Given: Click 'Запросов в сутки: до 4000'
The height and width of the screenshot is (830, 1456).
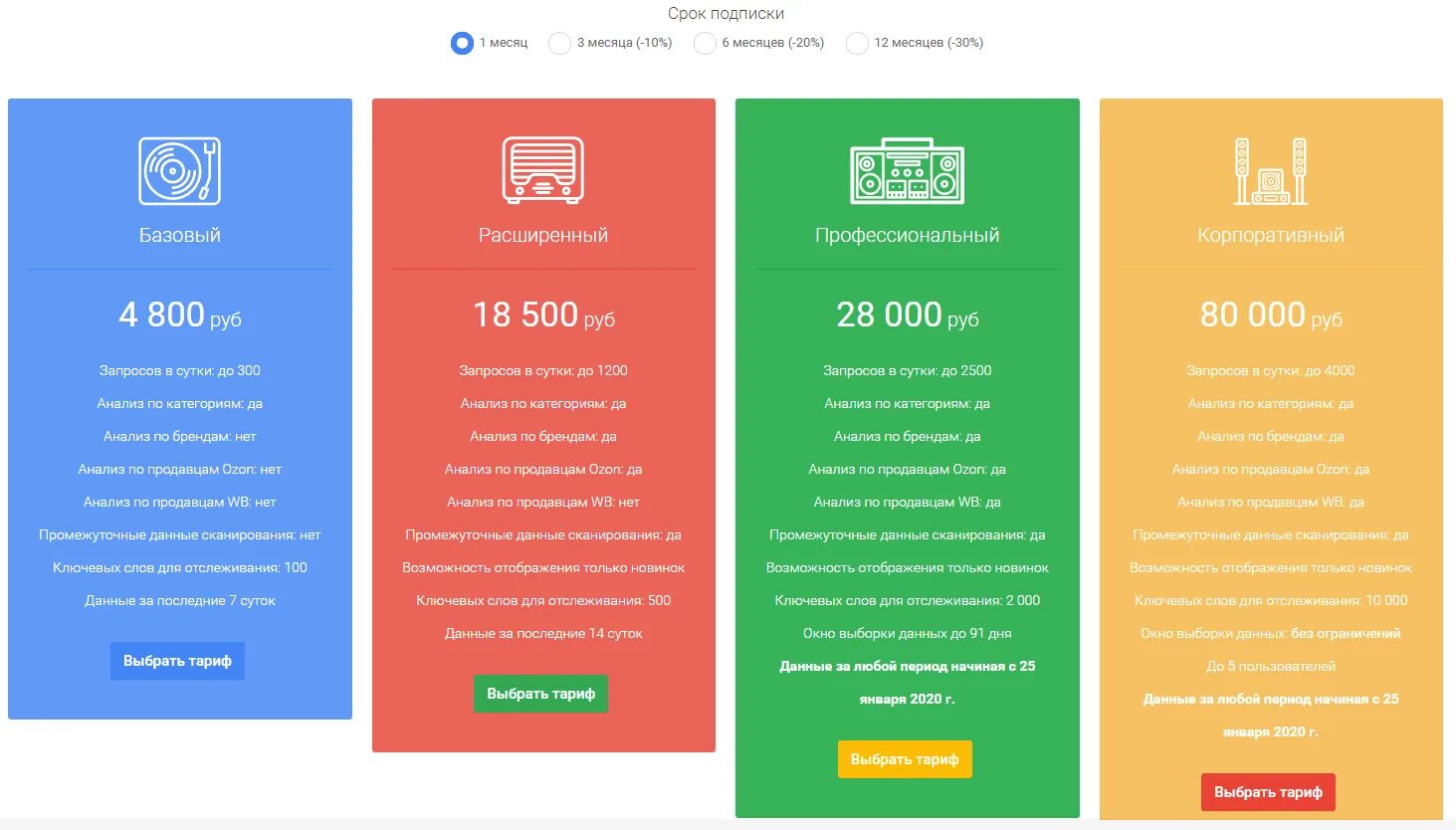Looking at the screenshot, I should click(1271, 370).
